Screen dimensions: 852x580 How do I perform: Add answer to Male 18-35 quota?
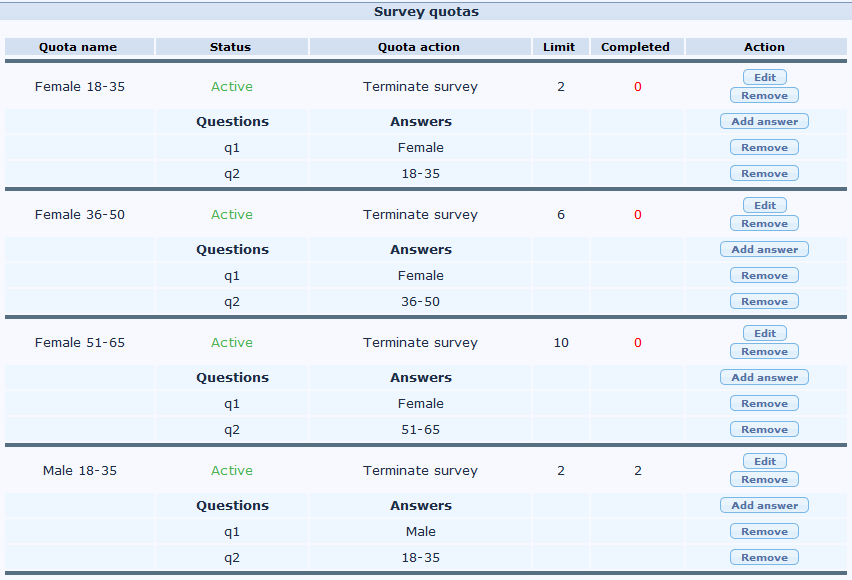(x=764, y=506)
